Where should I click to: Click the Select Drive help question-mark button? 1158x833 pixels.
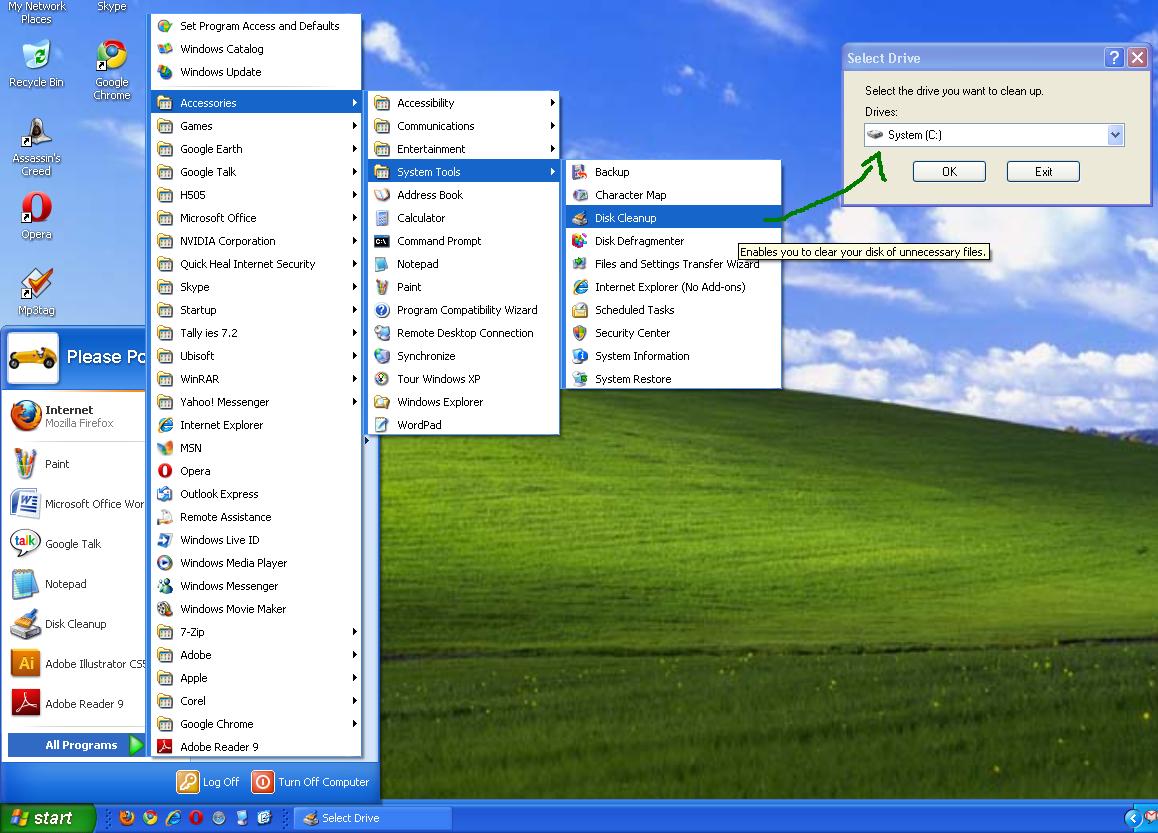(1114, 58)
